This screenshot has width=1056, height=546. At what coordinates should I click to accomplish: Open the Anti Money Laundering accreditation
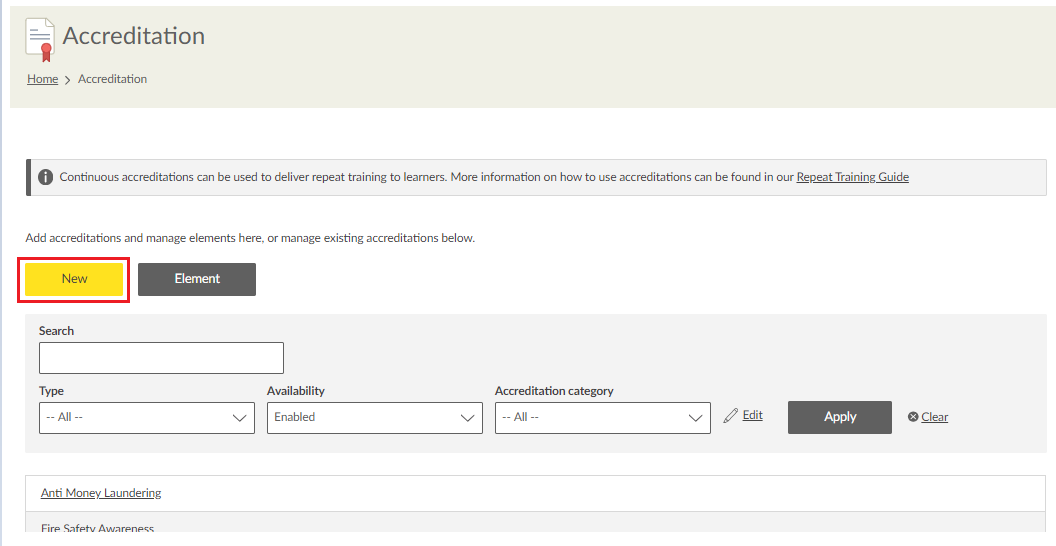[101, 493]
